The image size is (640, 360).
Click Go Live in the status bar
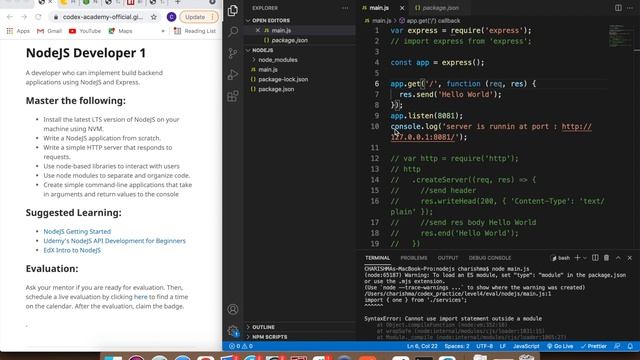click(x=560, y=346)
